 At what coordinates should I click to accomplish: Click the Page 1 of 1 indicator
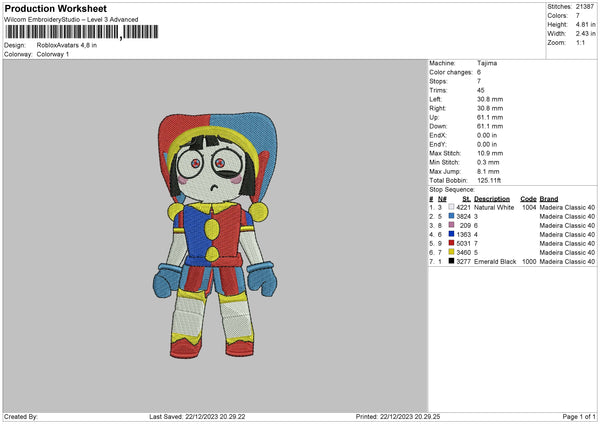coord(579,417)
